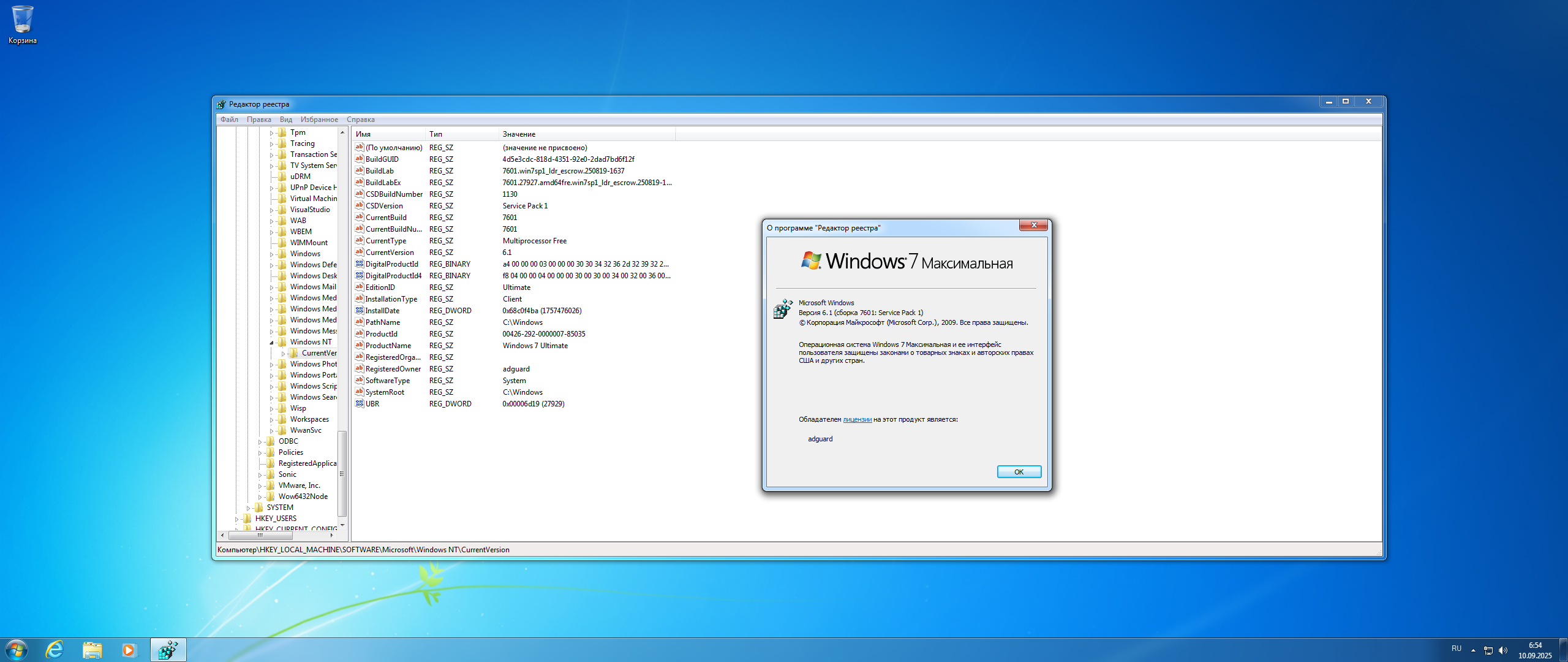Viewport: 1568px width, 662px height.
Task: Open the Вид menu
Action: pos(286,120)
